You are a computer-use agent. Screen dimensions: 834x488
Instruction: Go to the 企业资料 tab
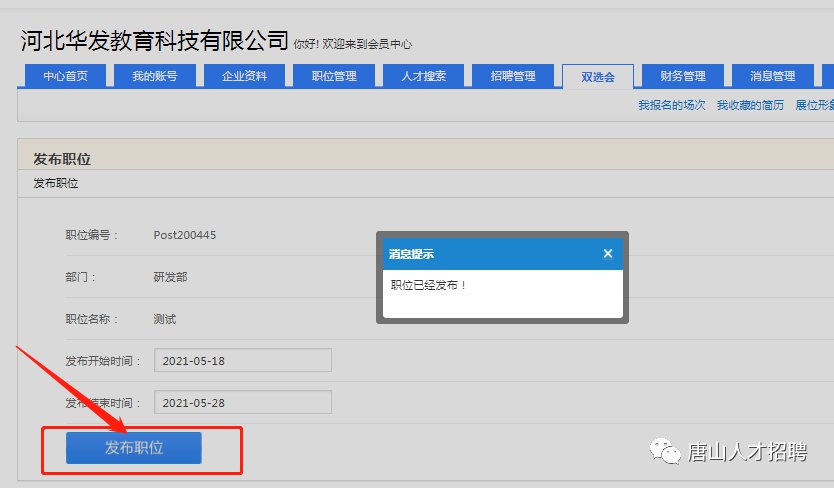[x=244, y=76]
